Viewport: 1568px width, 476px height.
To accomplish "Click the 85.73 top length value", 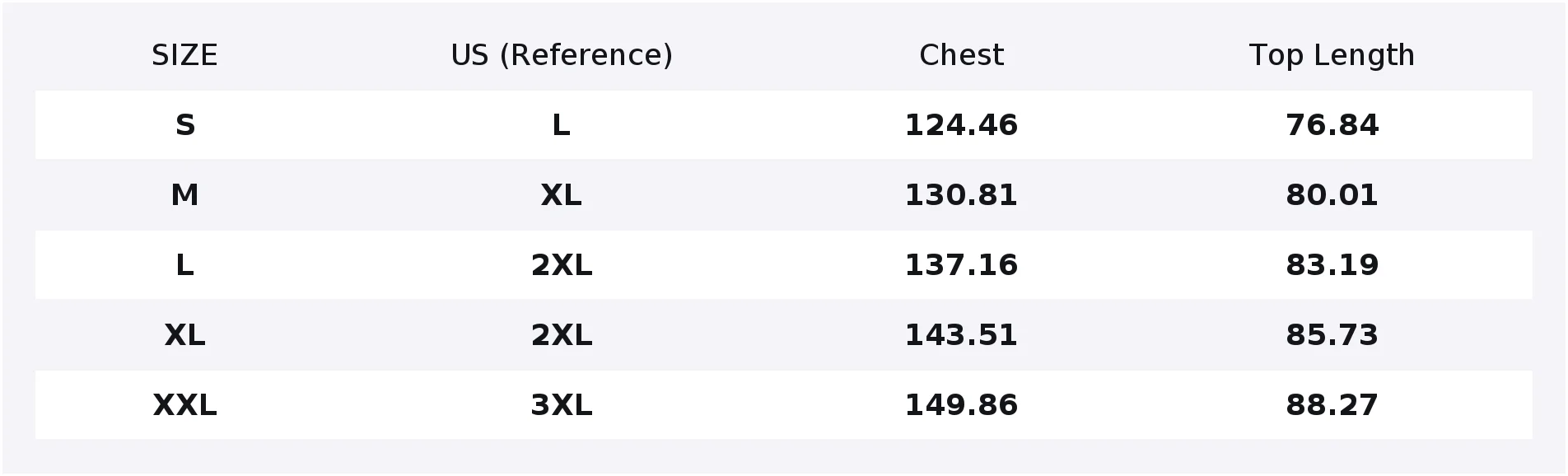I will click(x=1332, y=335).
